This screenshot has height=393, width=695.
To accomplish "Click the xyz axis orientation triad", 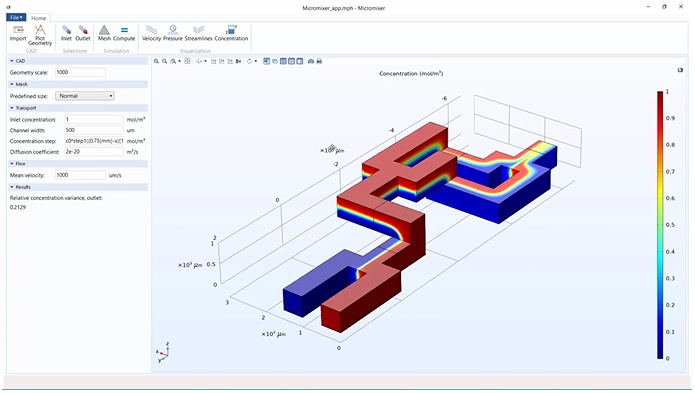I will [x=163, y=353].
